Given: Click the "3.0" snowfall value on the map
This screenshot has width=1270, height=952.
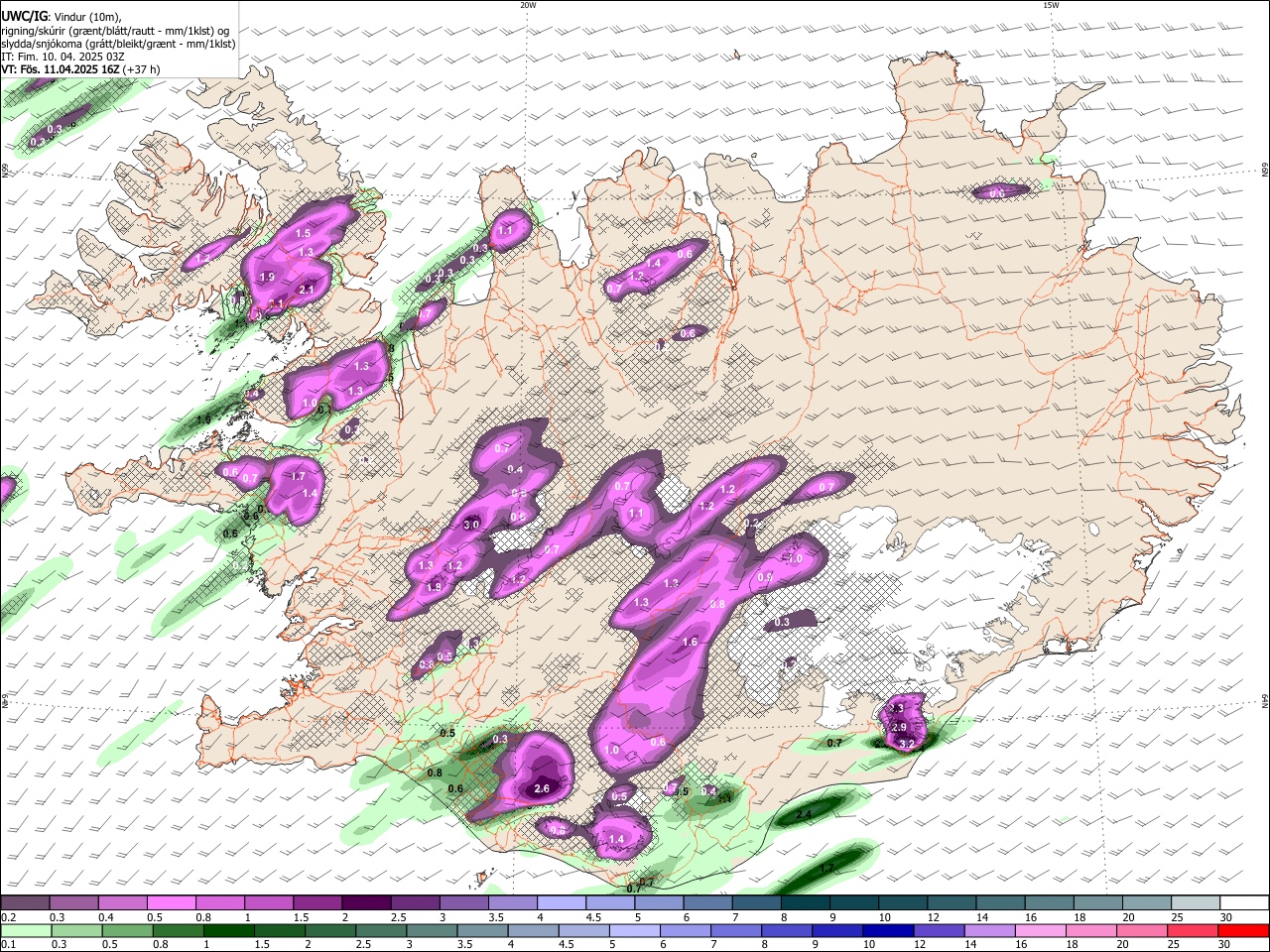Looking at the screenshot, I should tap(472, 525).
